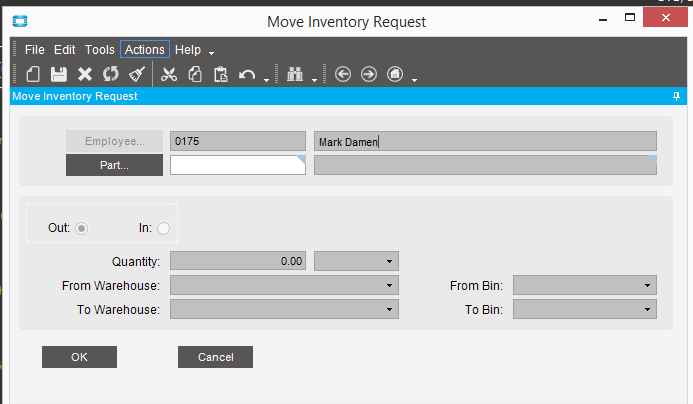The height and width of the screenshot is (404, 693).
Task: Click the Home navigation icon
Action: (395, 74)
